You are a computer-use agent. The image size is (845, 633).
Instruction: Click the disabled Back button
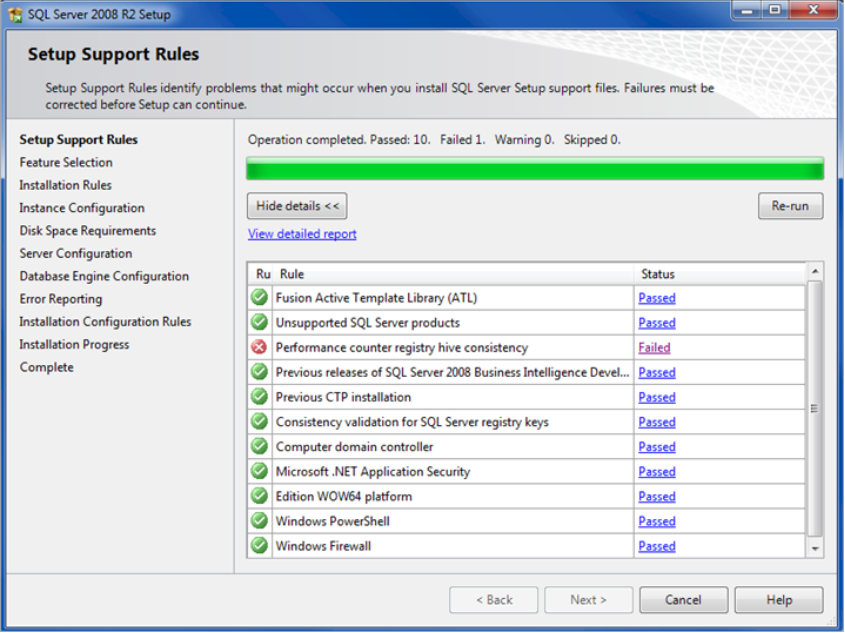[x=494, y=600]
